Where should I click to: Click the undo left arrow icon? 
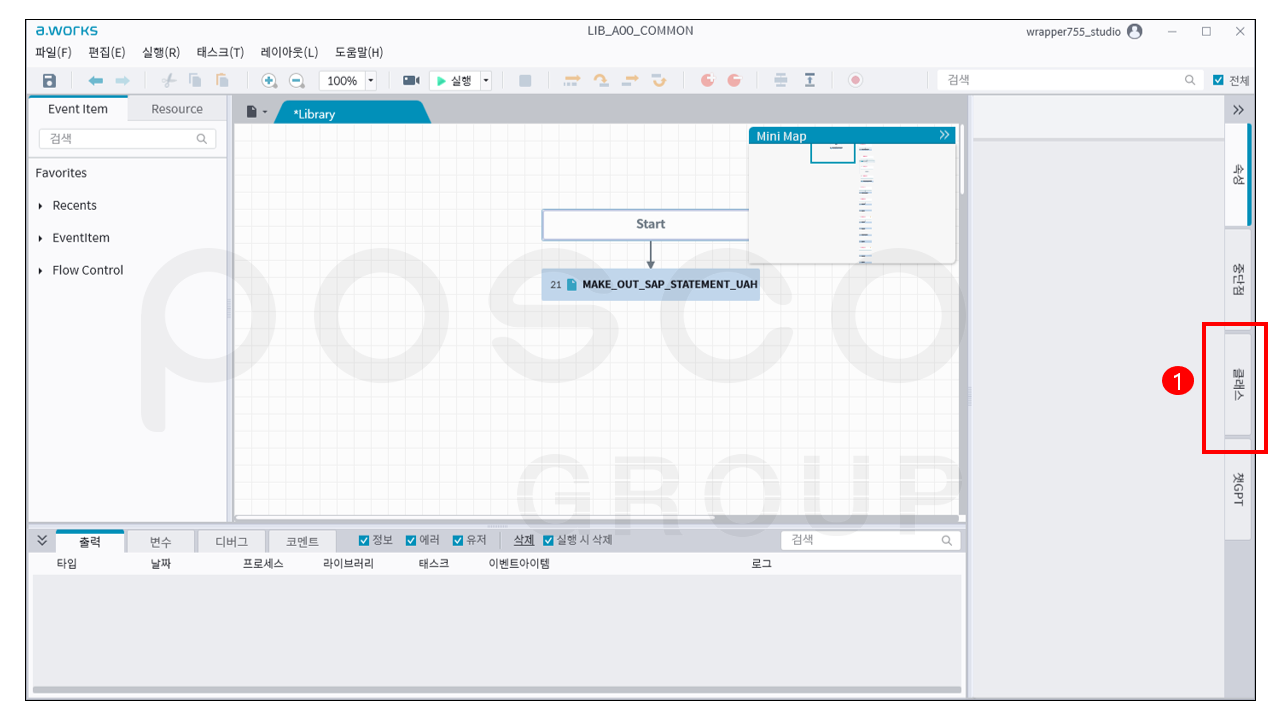(x=96, y=81)
